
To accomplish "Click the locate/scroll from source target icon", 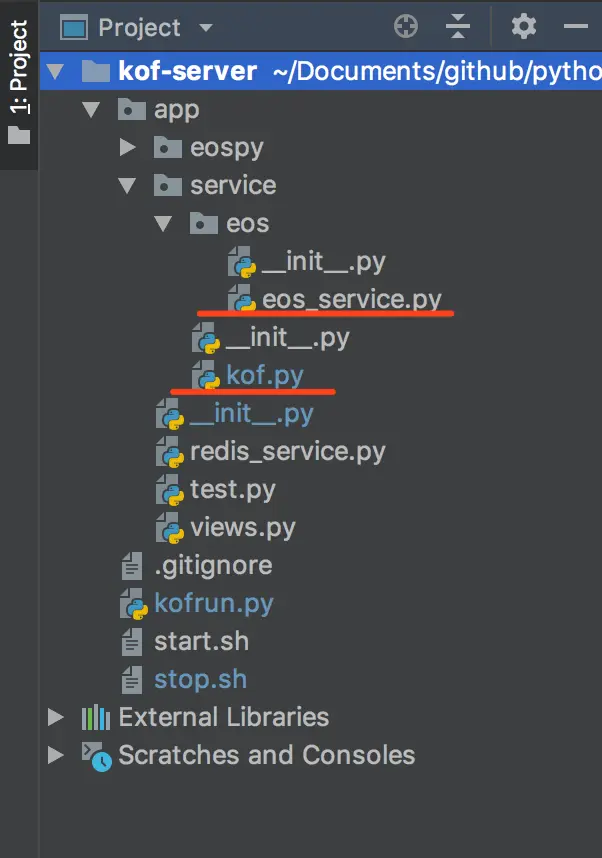I will [x=406, y=27].
